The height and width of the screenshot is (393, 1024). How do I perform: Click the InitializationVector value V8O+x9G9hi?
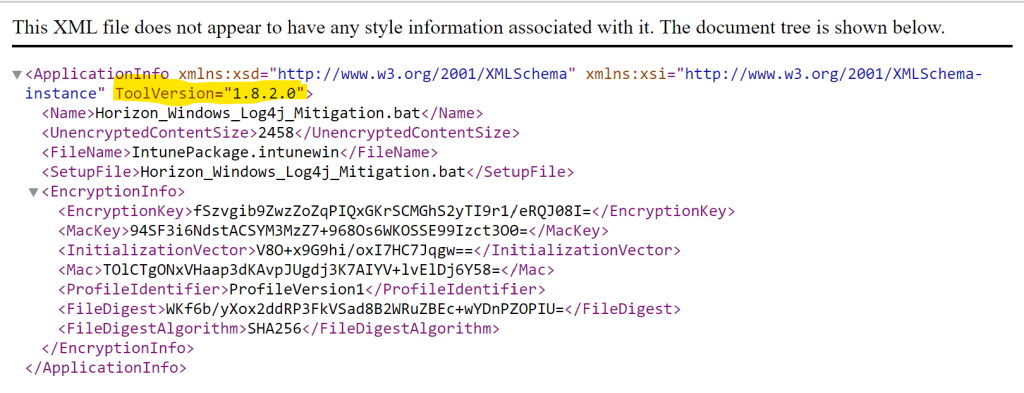(364, 251)
